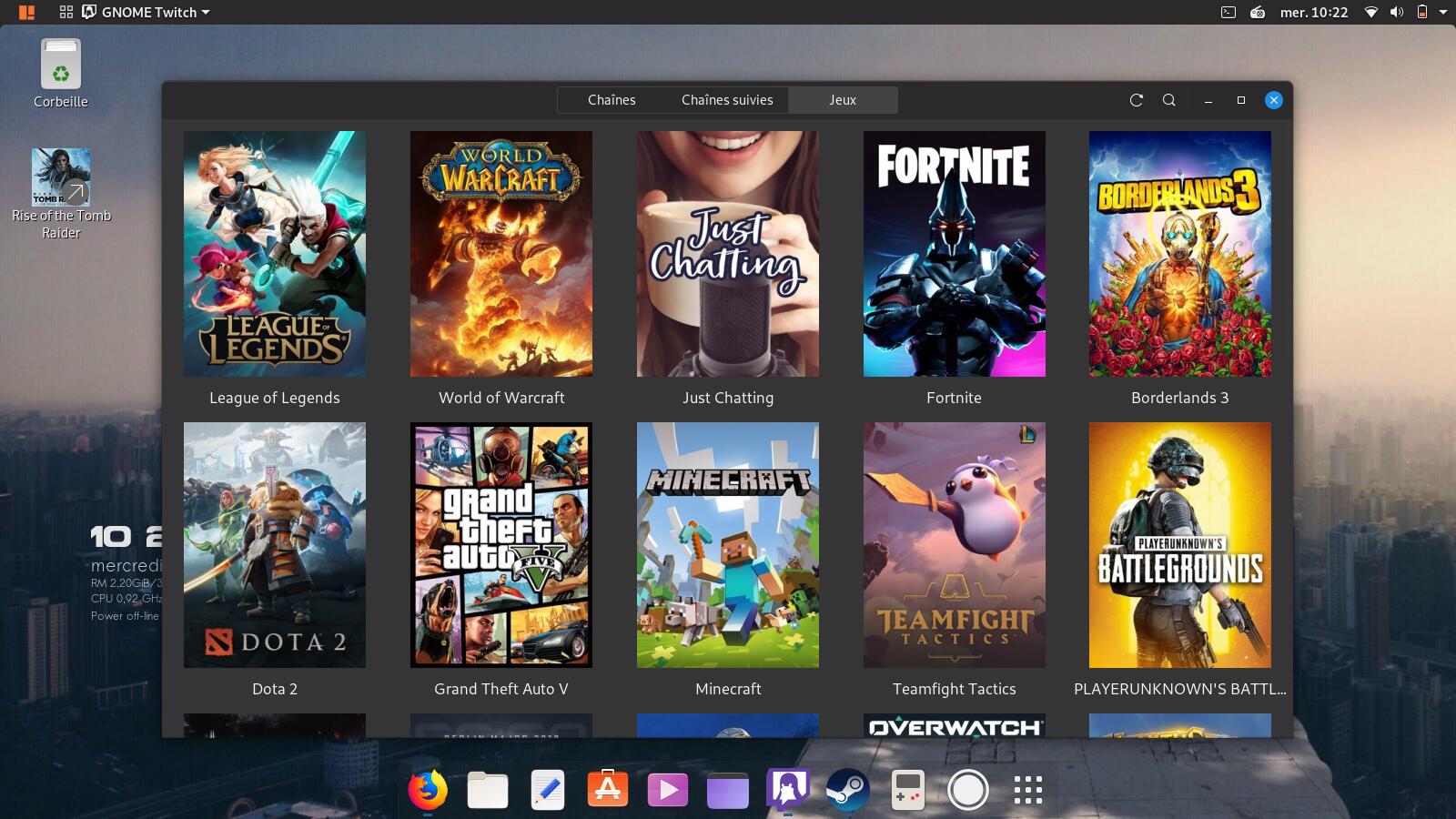Open the Minecraft cover art
Image resolution: width=1456 pixels, height=819 pixels.
pos(728,545)
